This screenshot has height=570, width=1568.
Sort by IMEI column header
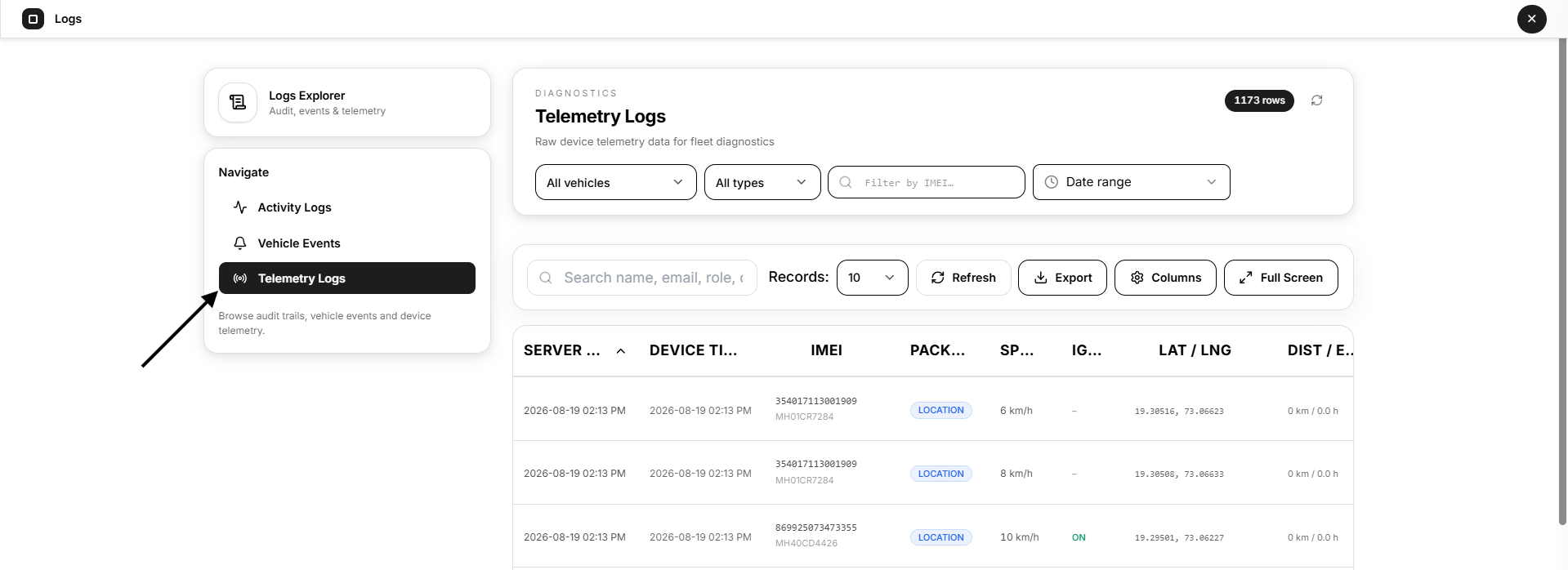826,350
